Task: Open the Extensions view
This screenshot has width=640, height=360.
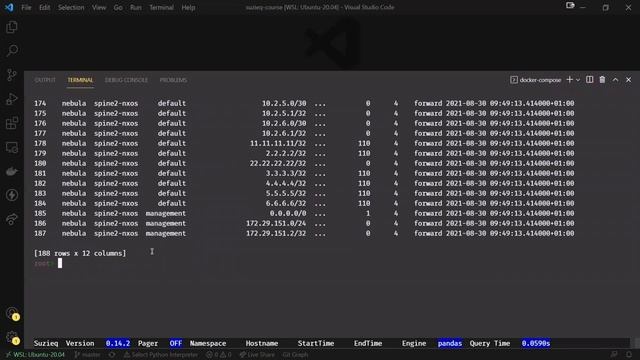Action: (12, 123)
